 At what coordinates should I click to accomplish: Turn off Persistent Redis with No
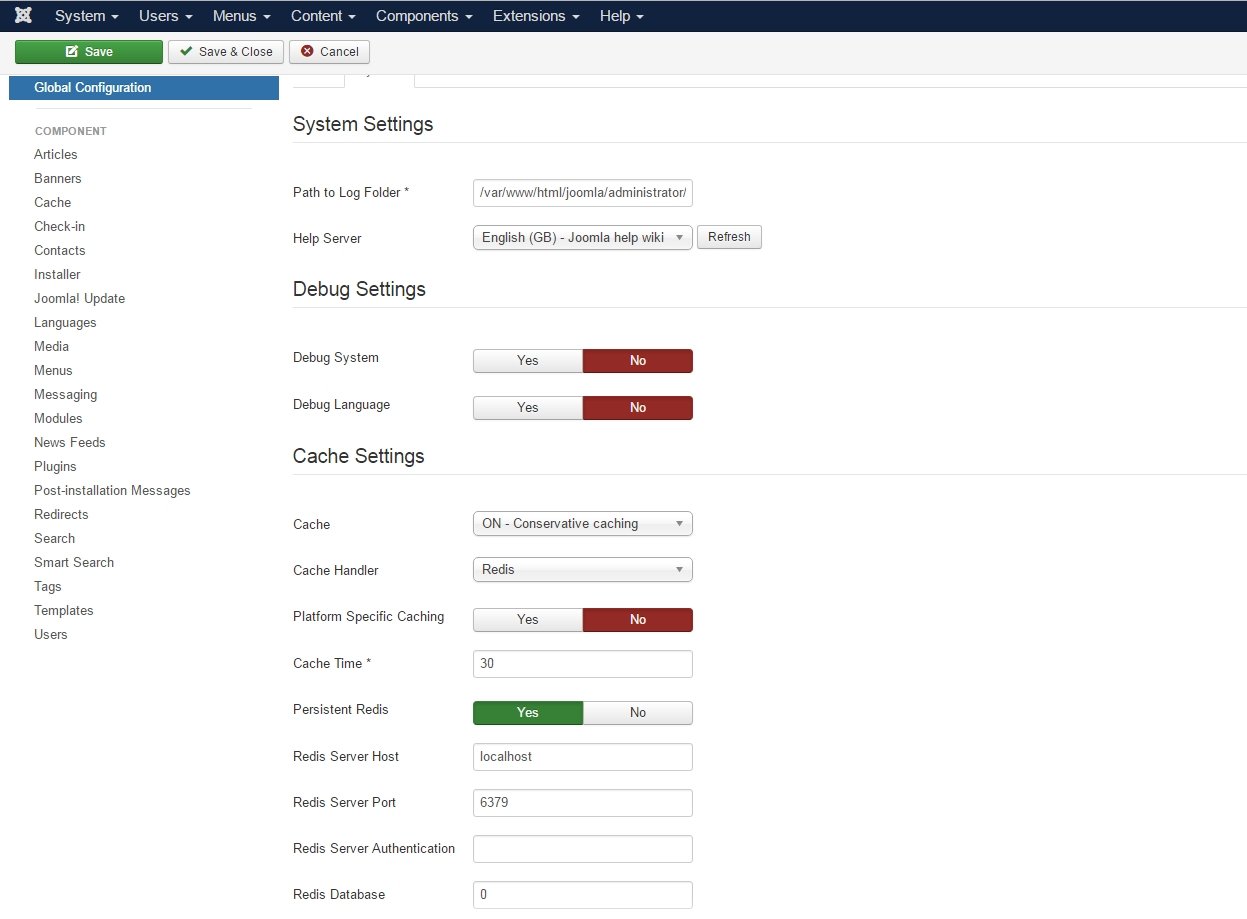coord(637,713)
